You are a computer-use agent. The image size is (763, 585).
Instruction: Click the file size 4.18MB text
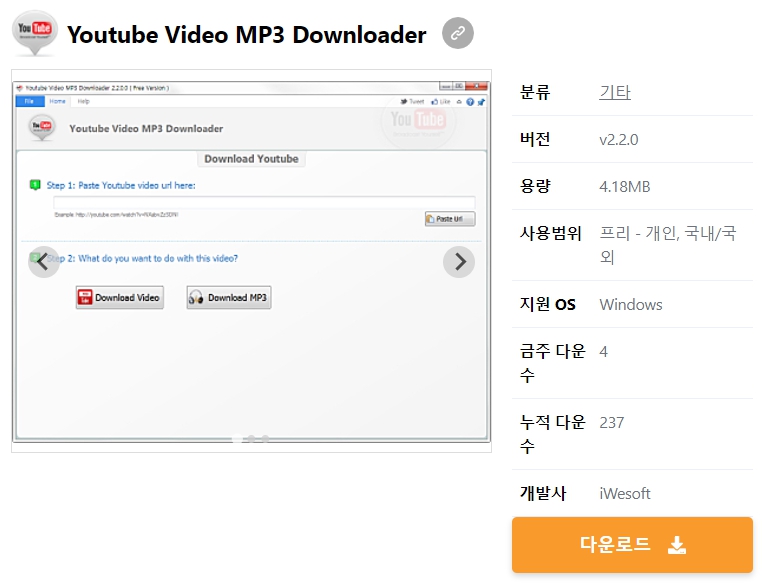pyautogui.click(x=624, y=186)
